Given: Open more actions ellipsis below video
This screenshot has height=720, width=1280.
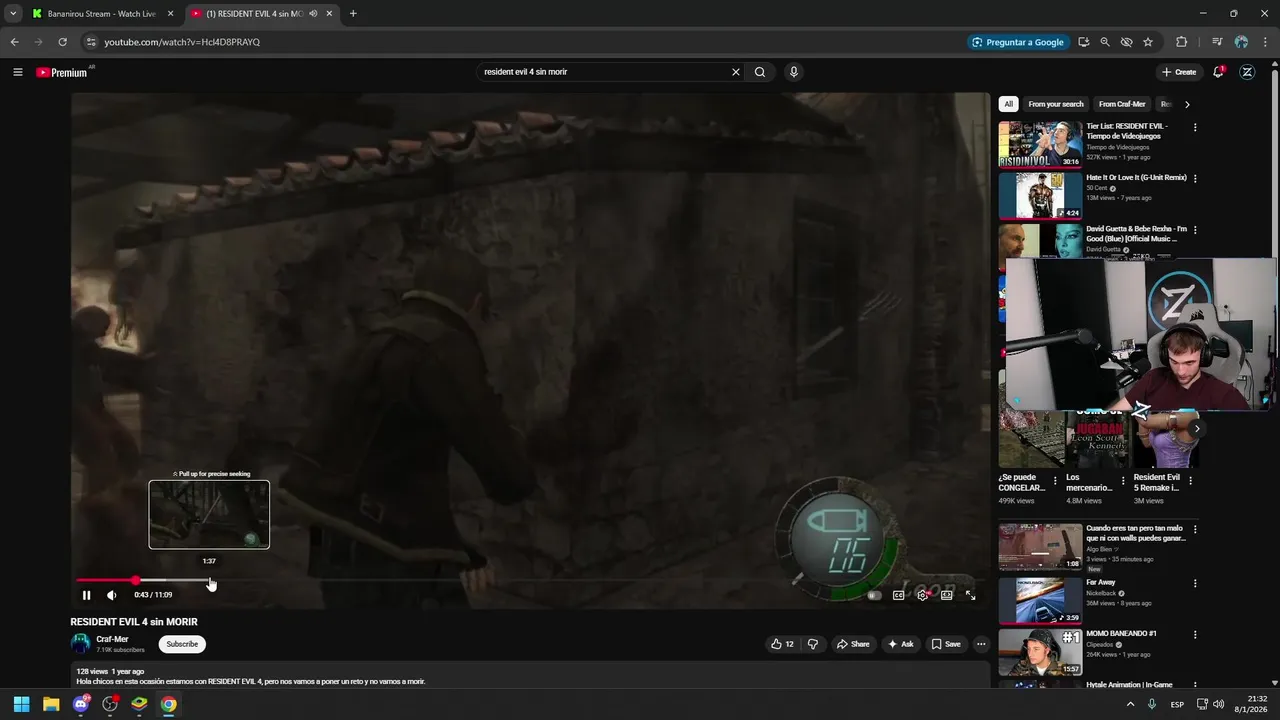Looking at the screenshot, I should click(981, 644).
